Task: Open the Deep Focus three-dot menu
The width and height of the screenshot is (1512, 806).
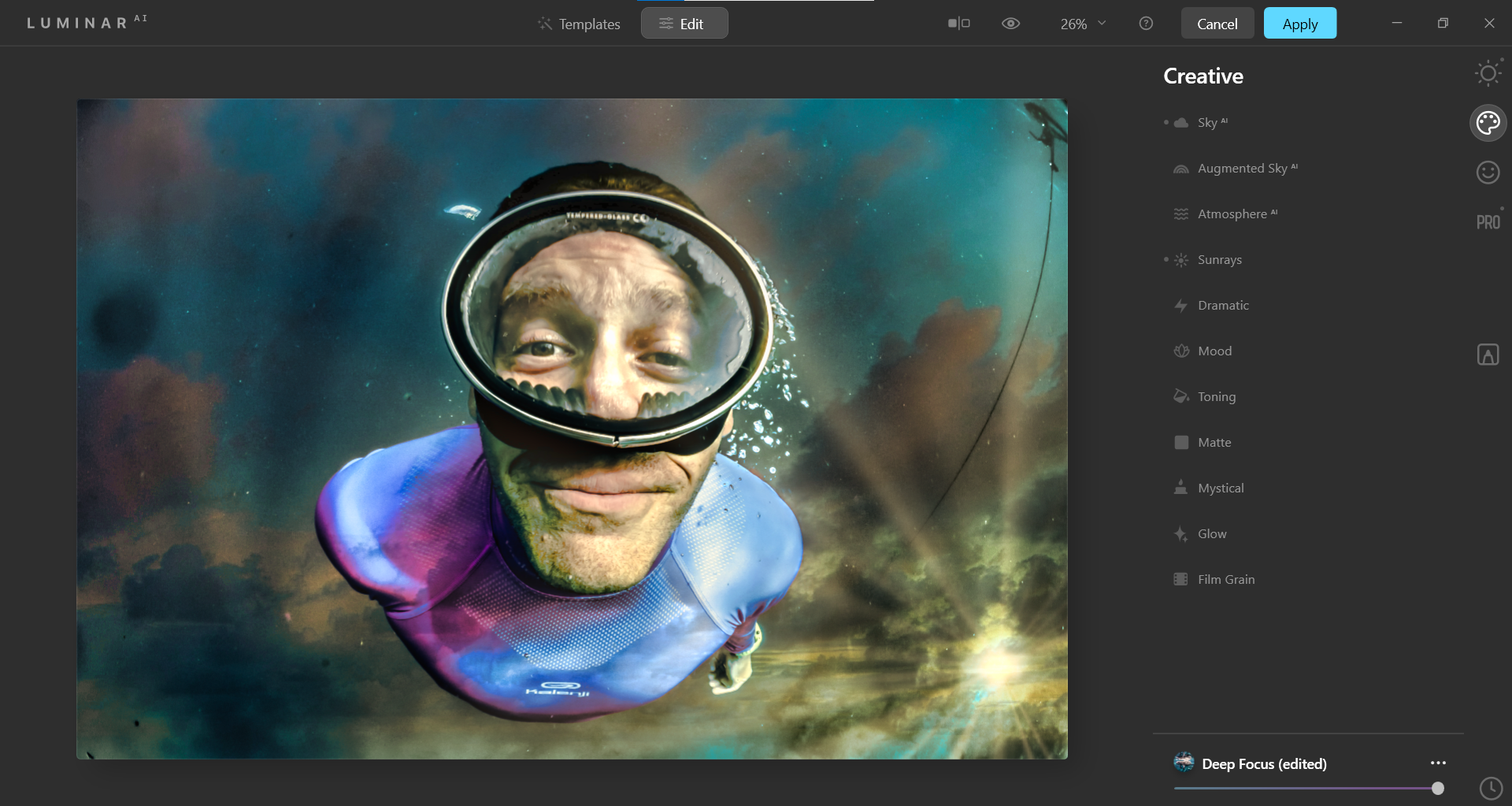Action: coord(1438,763)
